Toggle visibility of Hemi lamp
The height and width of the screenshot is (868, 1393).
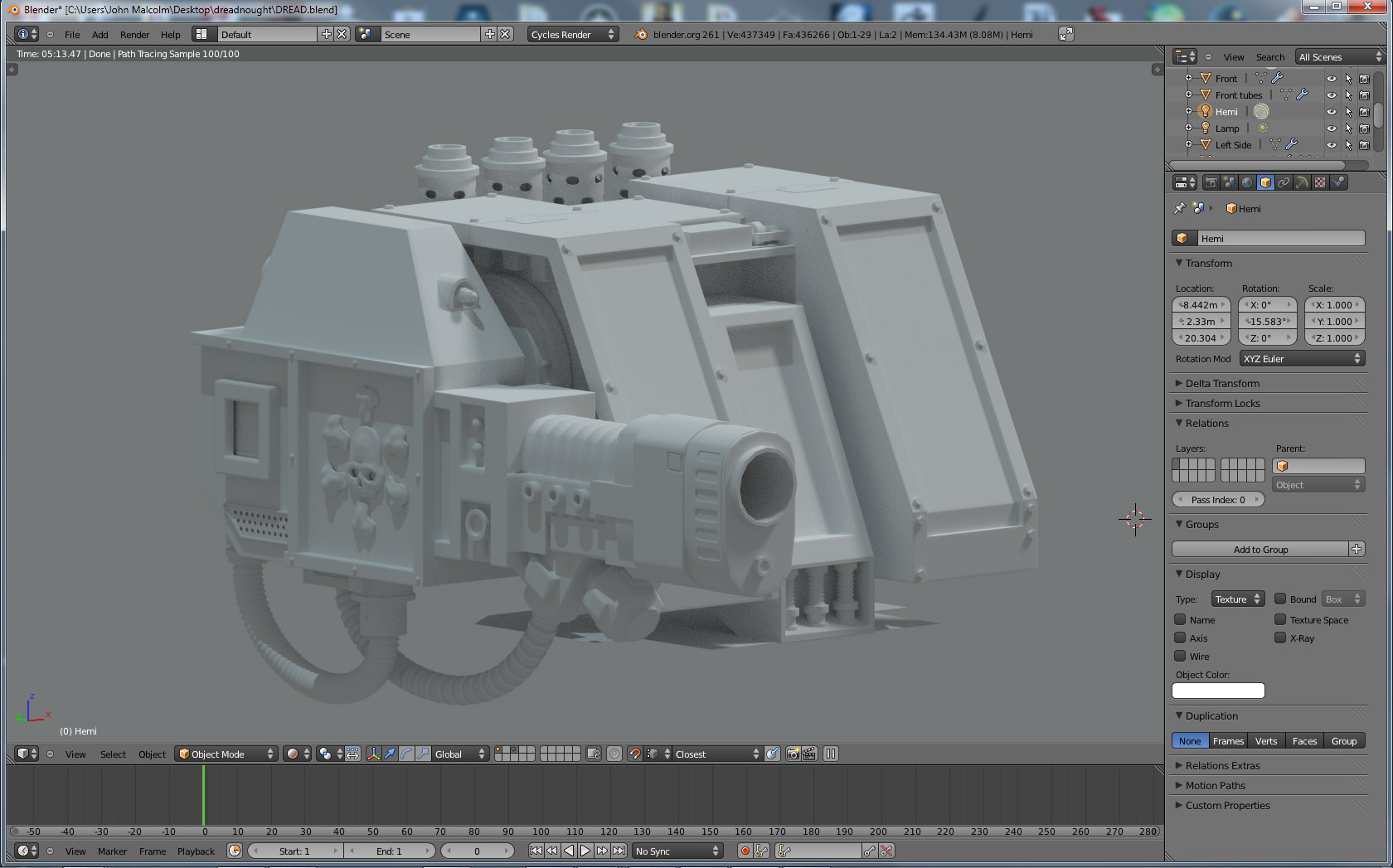coord(1331,112)
